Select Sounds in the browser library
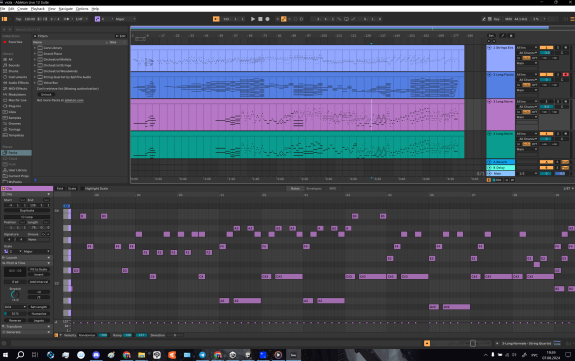This screenshot has width=575, height=361. pos(14,65)
